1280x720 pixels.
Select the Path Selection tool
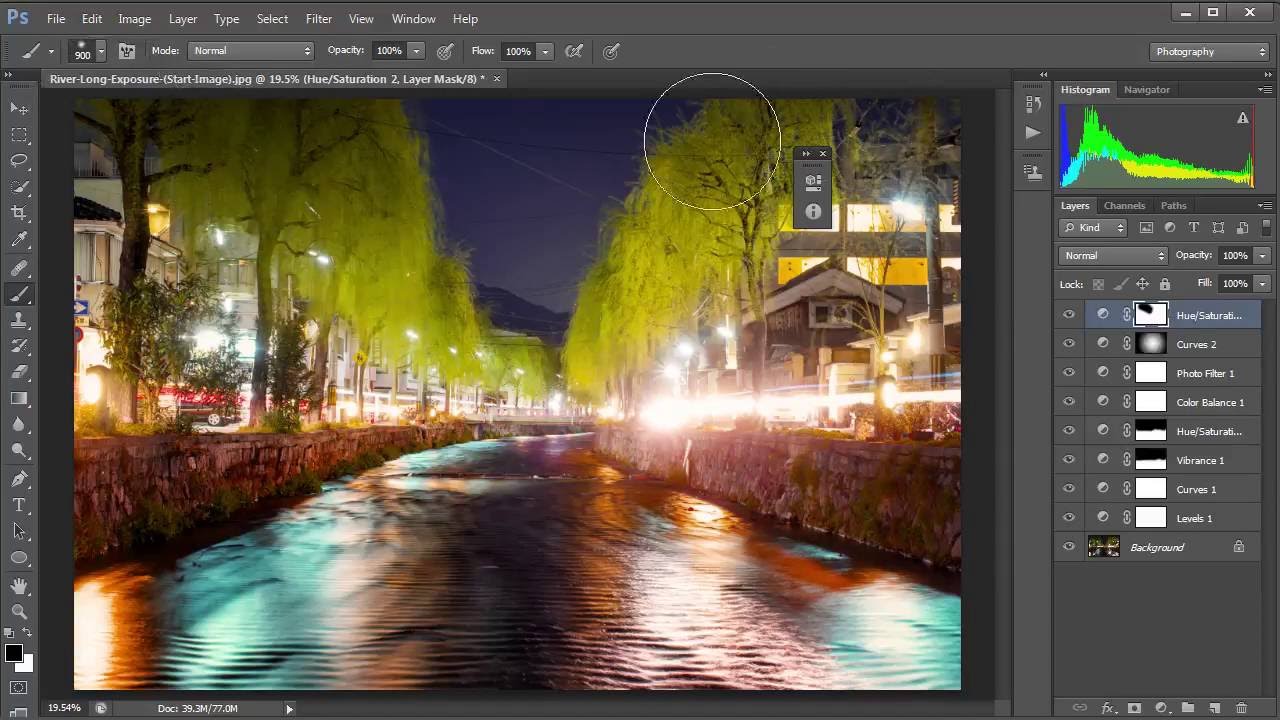coord(19,531)
